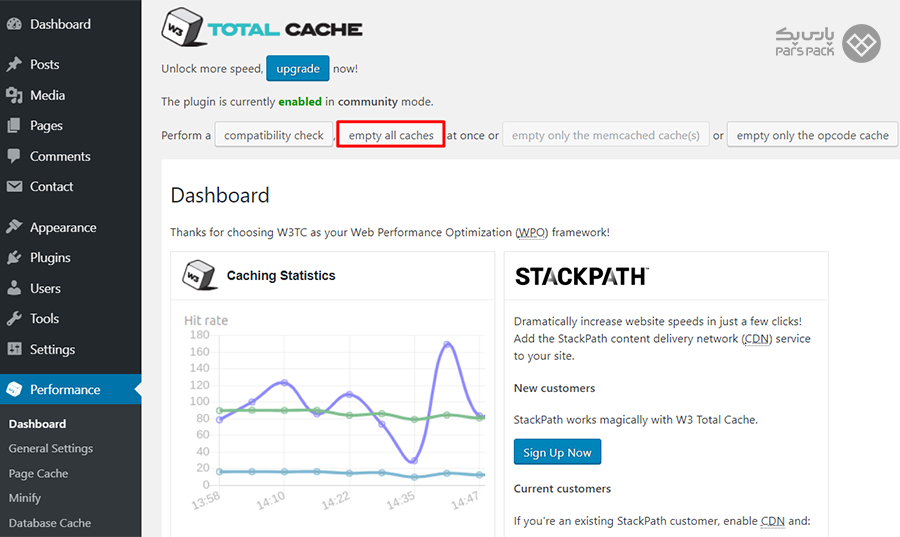Click the W3 Total Cache logo cube
Viewport: 900px width, 537px height.
coord(183,27)
